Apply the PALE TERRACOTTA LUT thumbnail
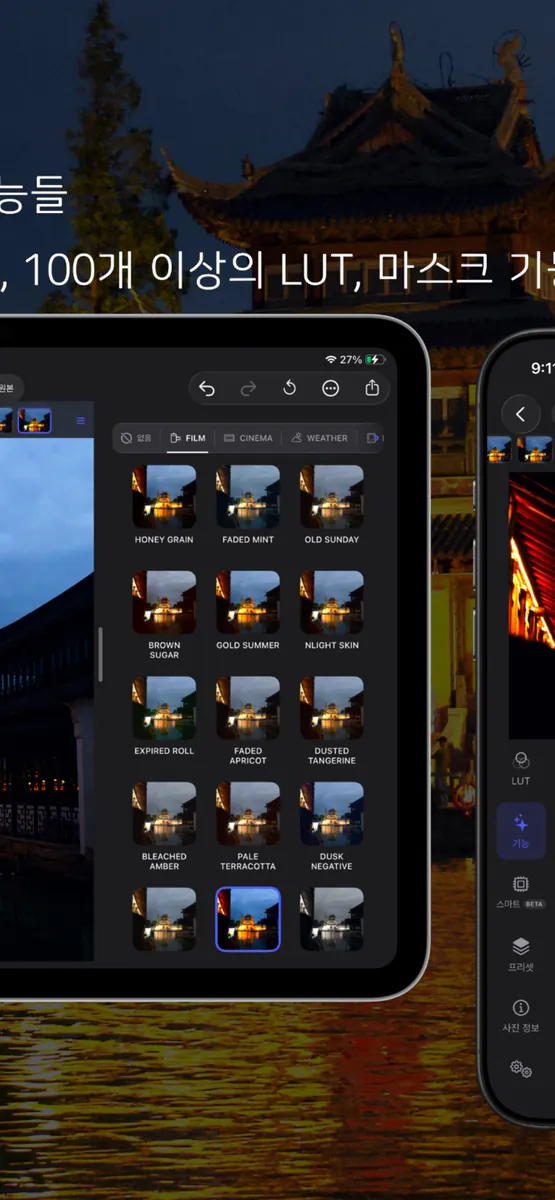The height and width of the screenshot is (1200, 555). coord(248,814)
